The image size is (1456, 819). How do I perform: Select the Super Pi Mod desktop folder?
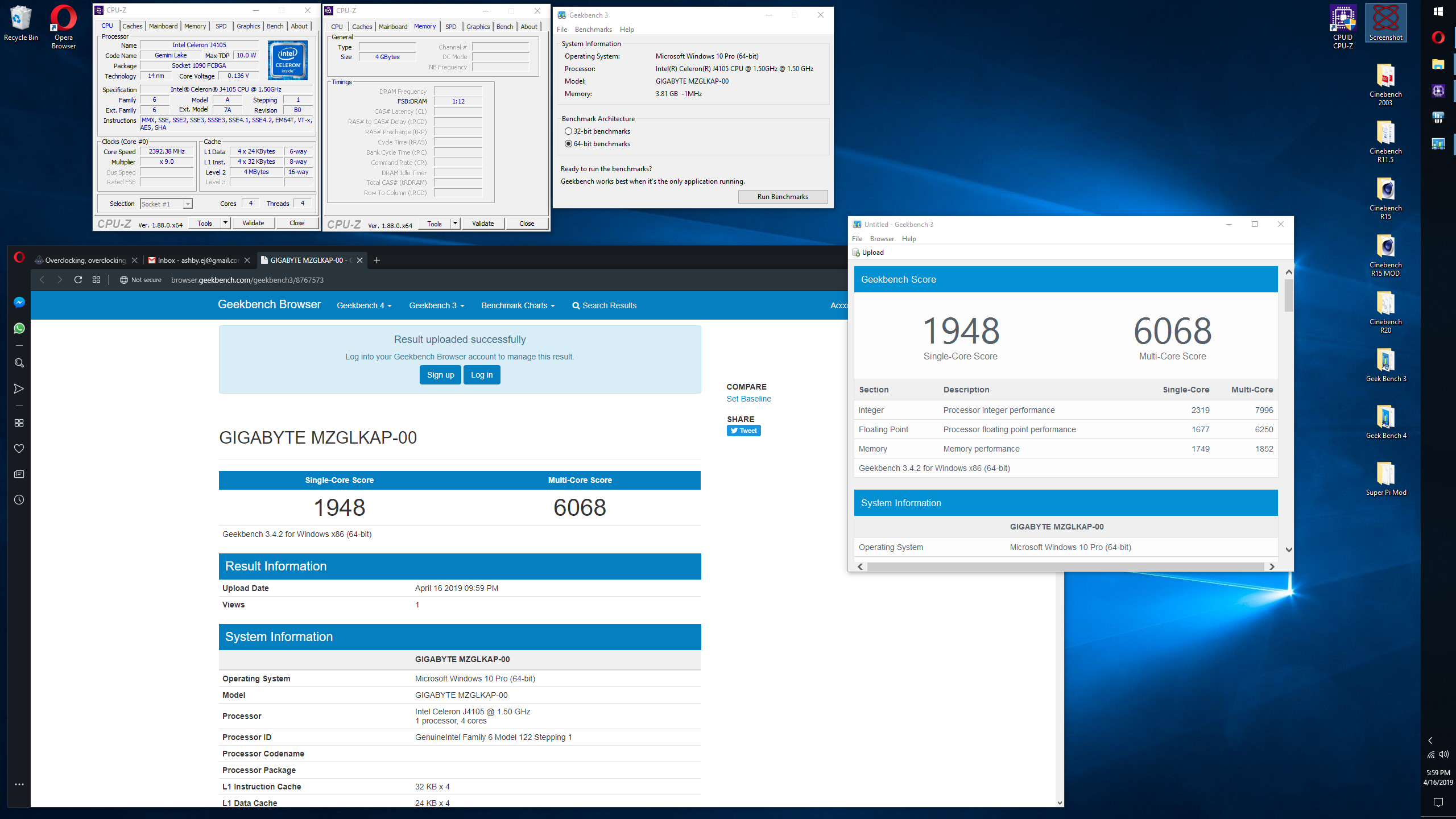1386,478
